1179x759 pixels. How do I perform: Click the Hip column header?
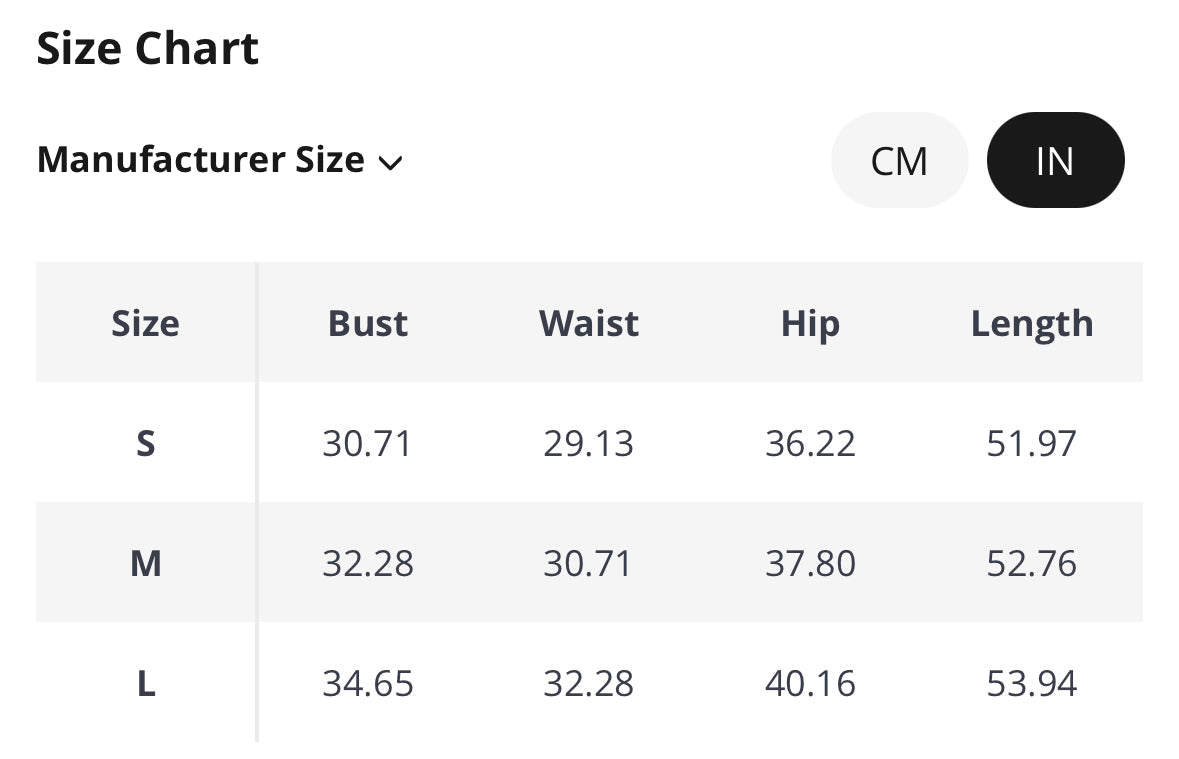click(x=810, y=323)
